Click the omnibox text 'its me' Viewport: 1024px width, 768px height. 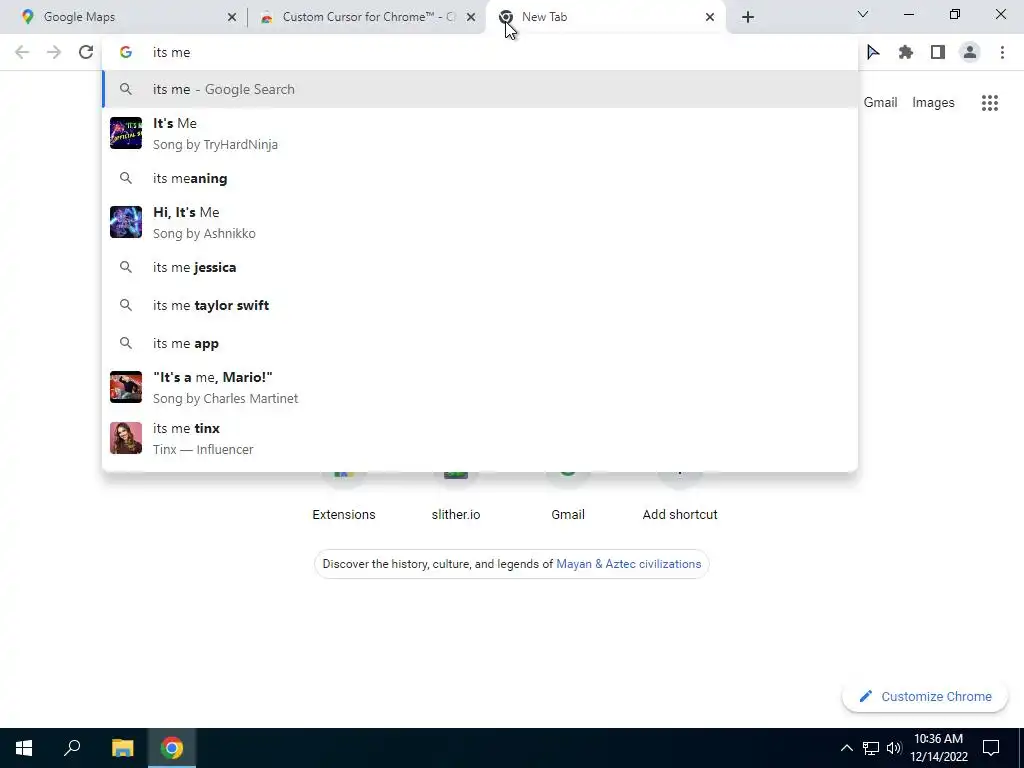[172, 52]
